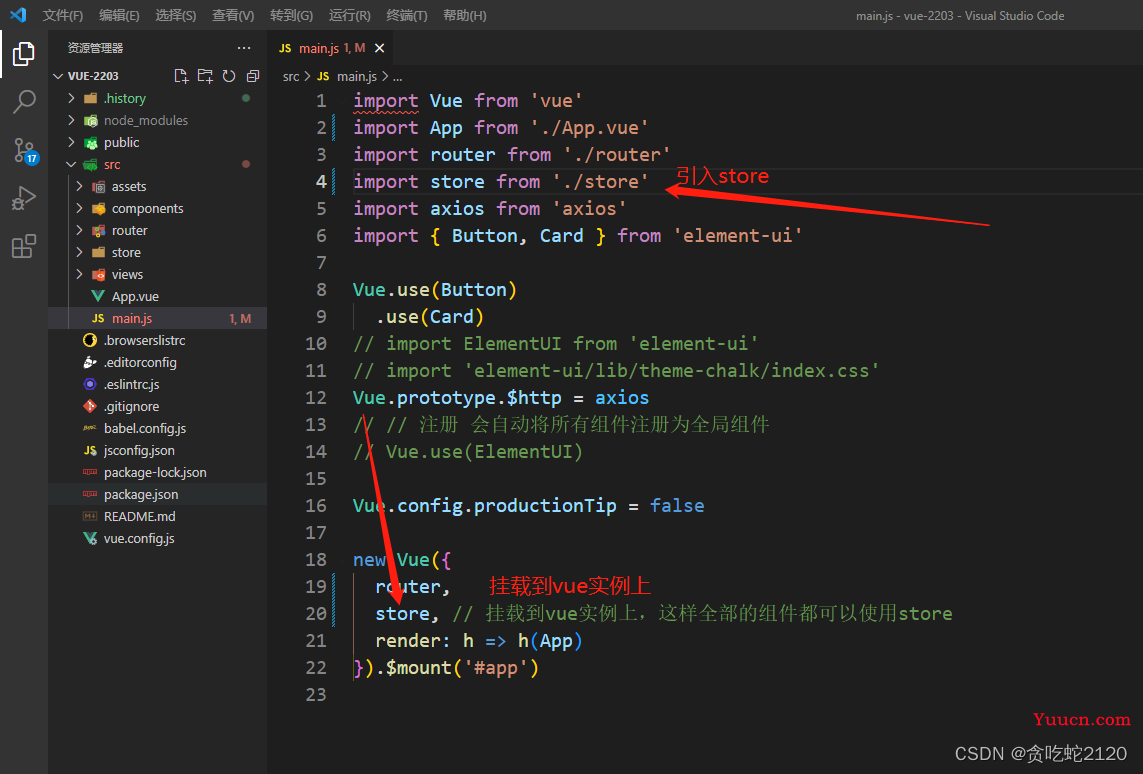Open the 选择(S) menu
Viewport: 1143px width, 774px height.
coord(176,15)
